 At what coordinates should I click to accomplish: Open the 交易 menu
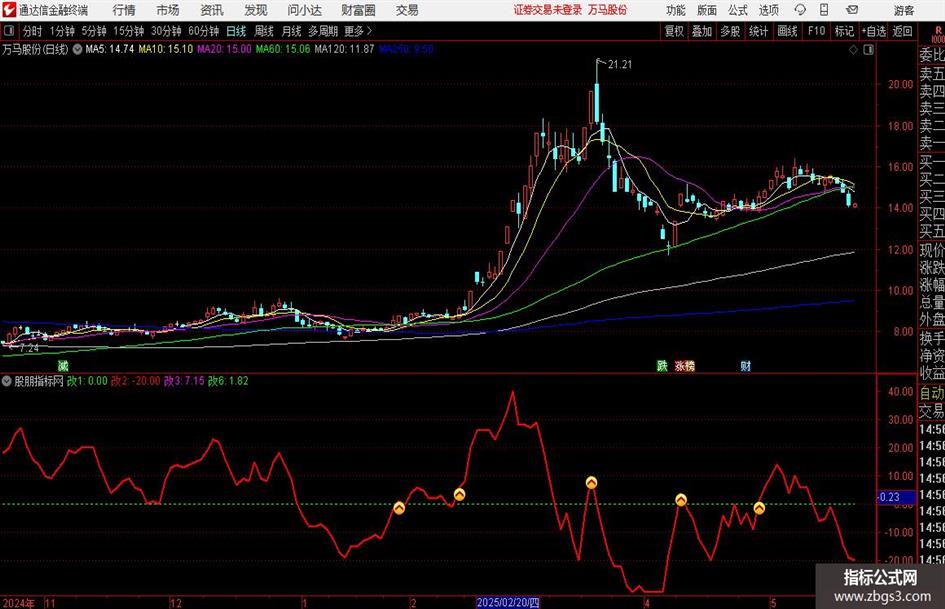(x=407, y=10)
